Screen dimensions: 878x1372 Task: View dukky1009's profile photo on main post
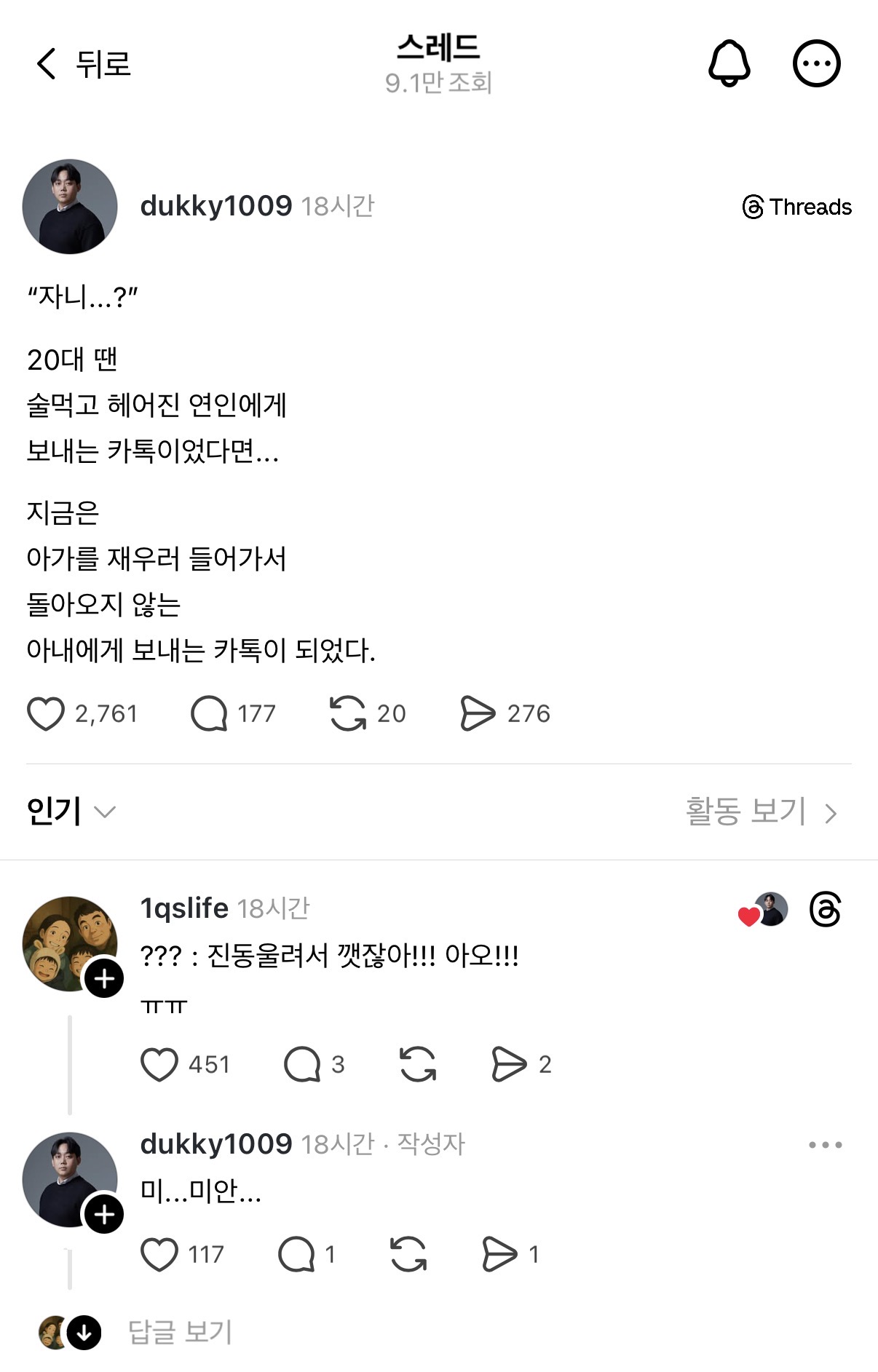tap(70, 207)
